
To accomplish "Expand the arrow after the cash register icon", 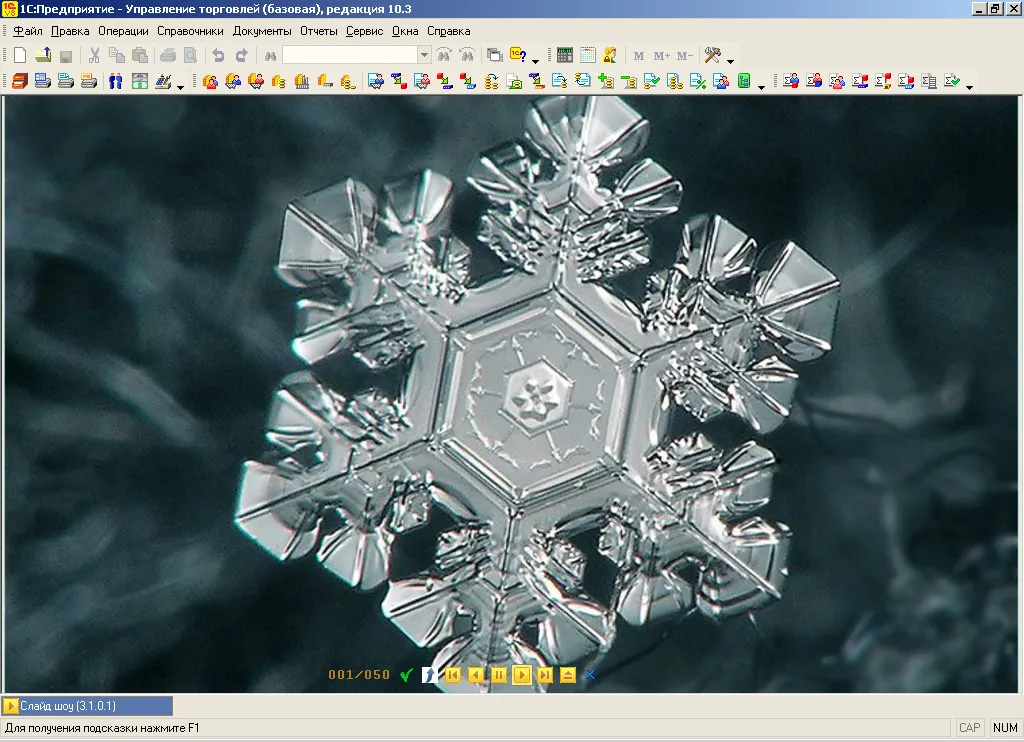I will coord(180,86).
